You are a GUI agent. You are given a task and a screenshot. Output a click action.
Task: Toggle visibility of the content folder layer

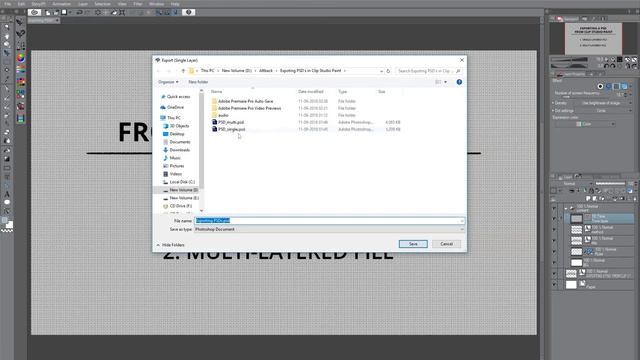[x=554, y=208]
